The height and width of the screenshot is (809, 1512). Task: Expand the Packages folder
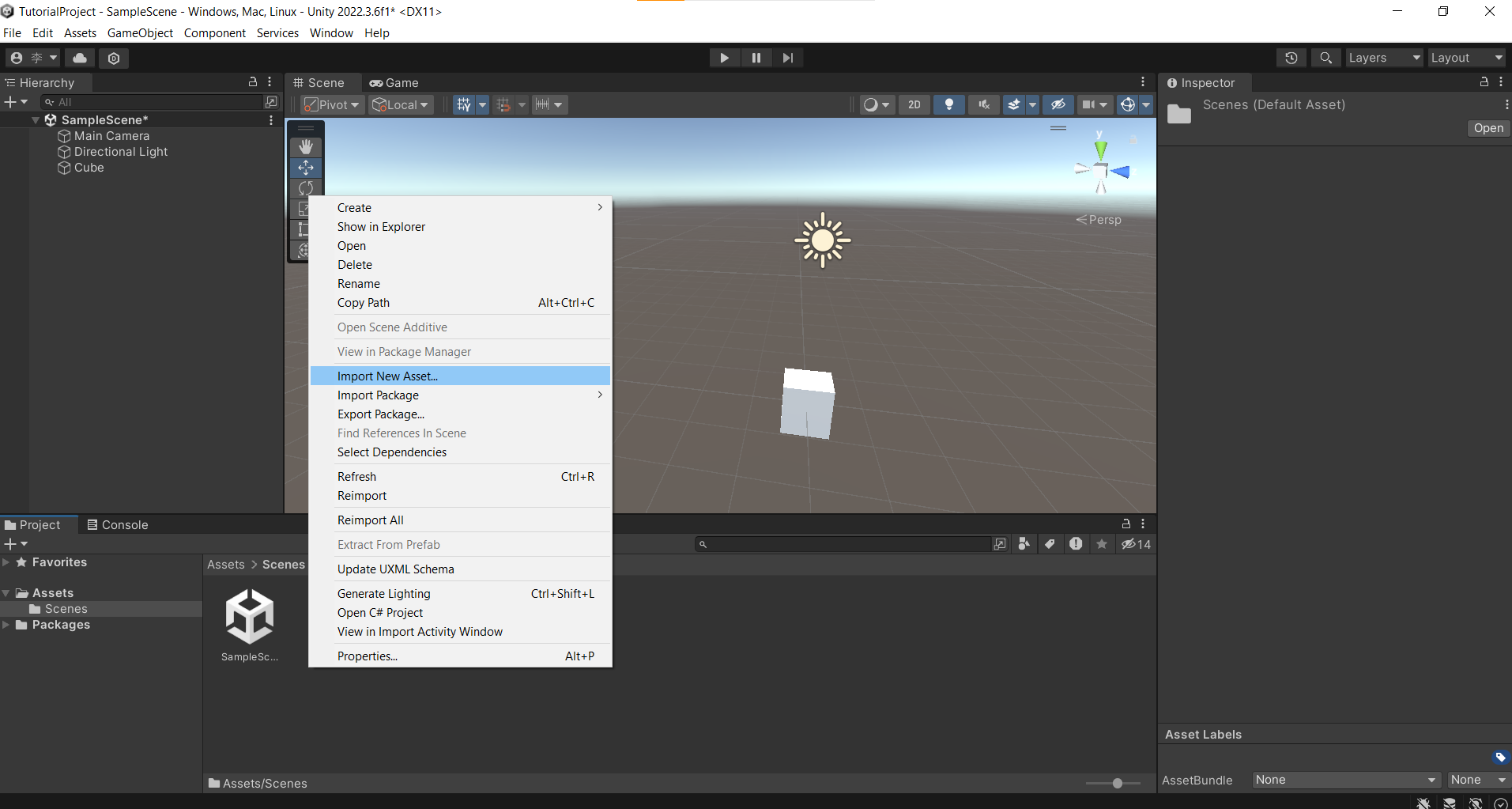point(6,625)
